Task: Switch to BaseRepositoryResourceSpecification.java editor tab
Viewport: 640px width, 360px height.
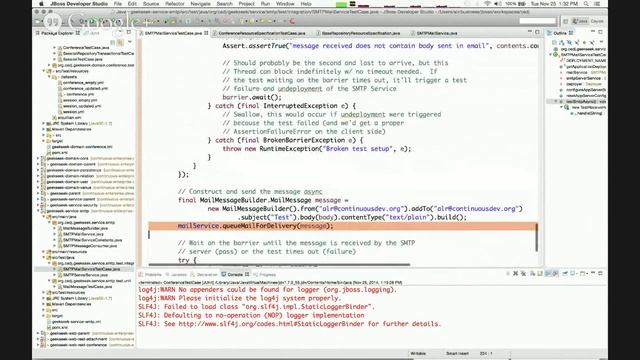Action: click(360, 33)
